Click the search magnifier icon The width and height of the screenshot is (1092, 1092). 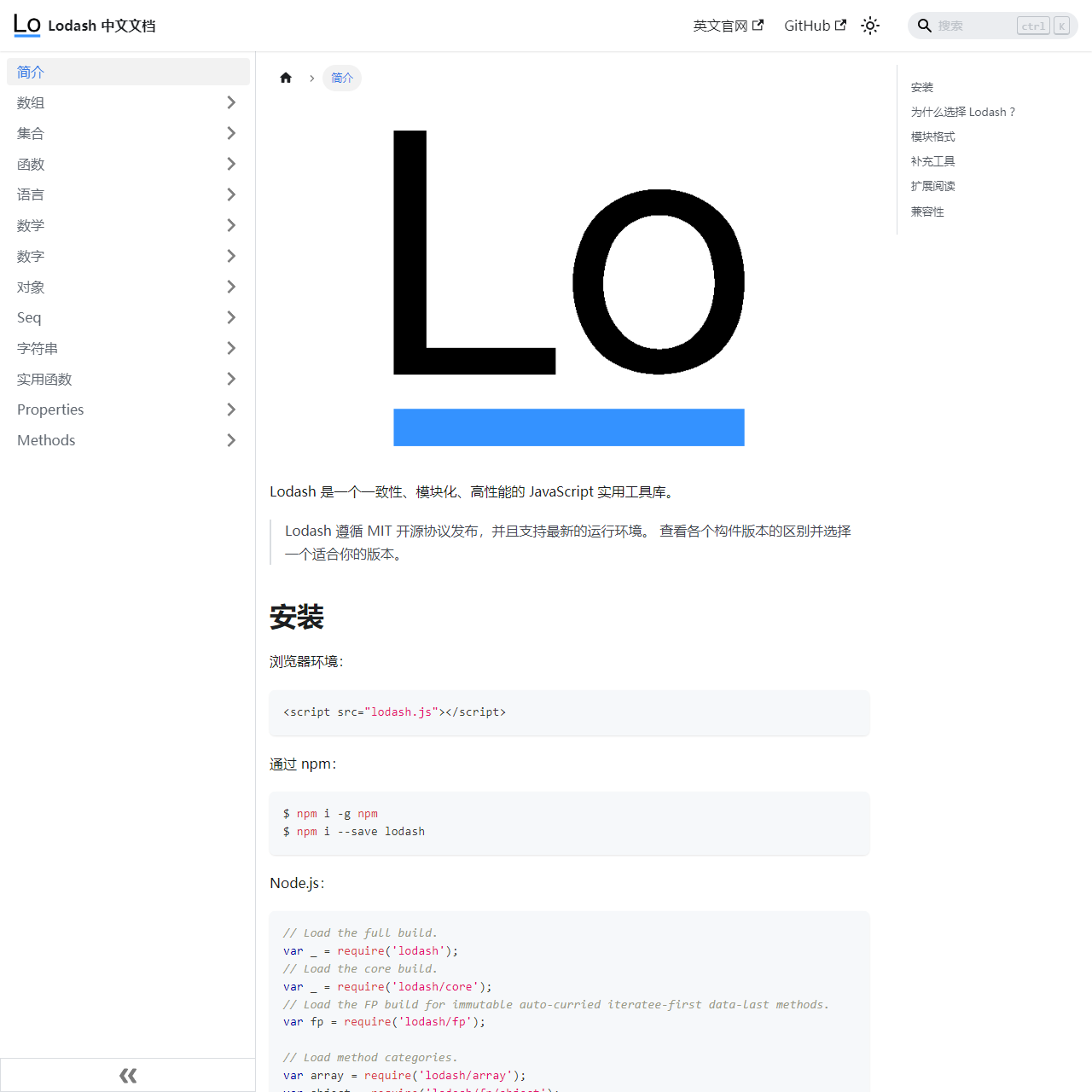click(x=924, y=26)
